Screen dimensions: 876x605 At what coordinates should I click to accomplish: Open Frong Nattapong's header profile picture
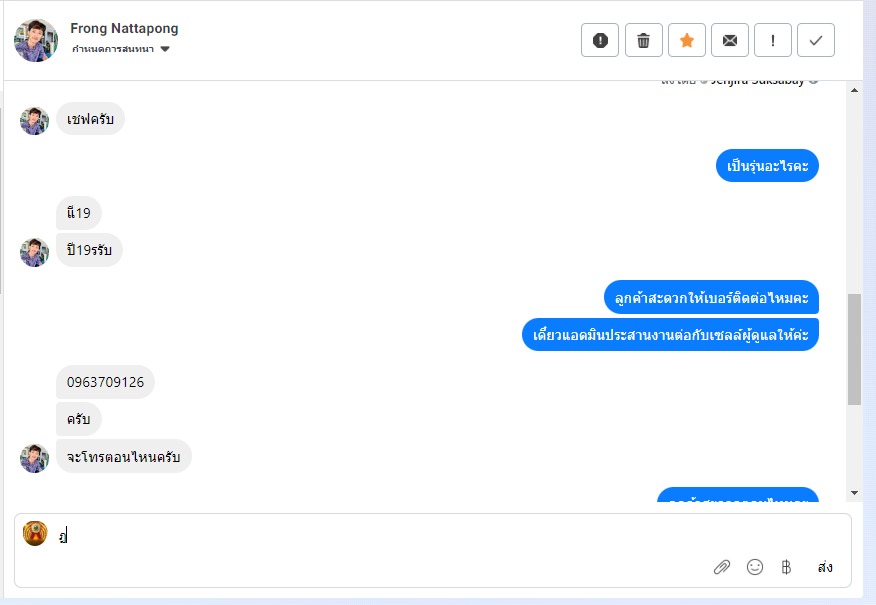click(x=36, y=40)
